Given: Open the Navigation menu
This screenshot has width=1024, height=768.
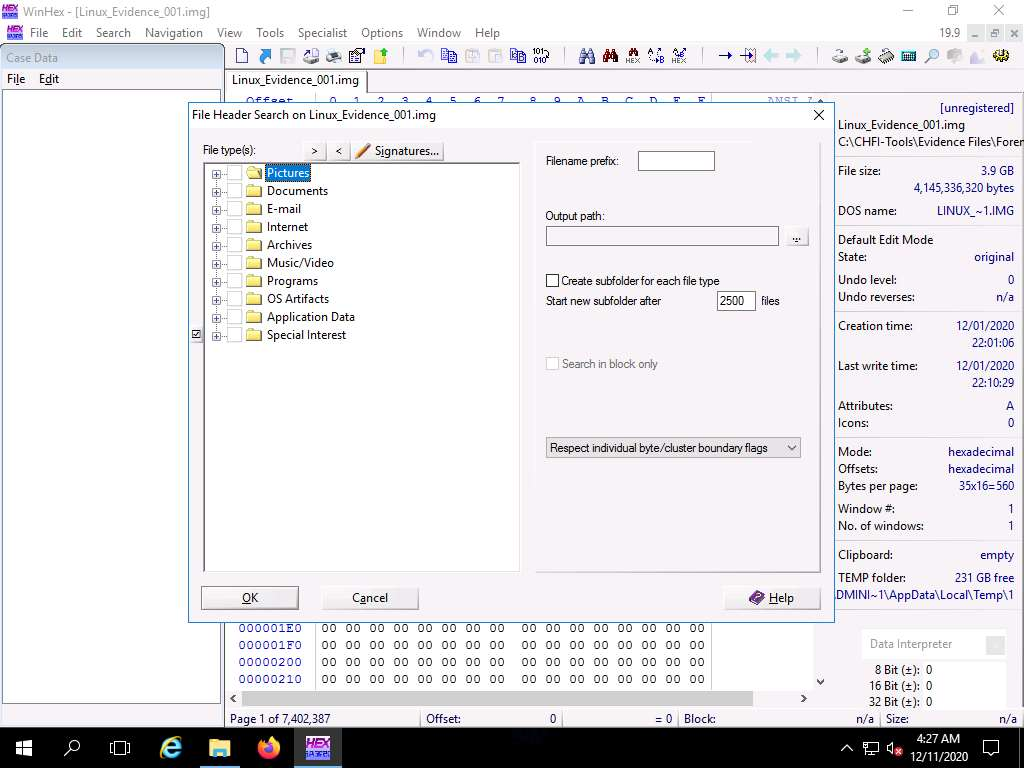Looking at the screenshot, I should [174, 33].
